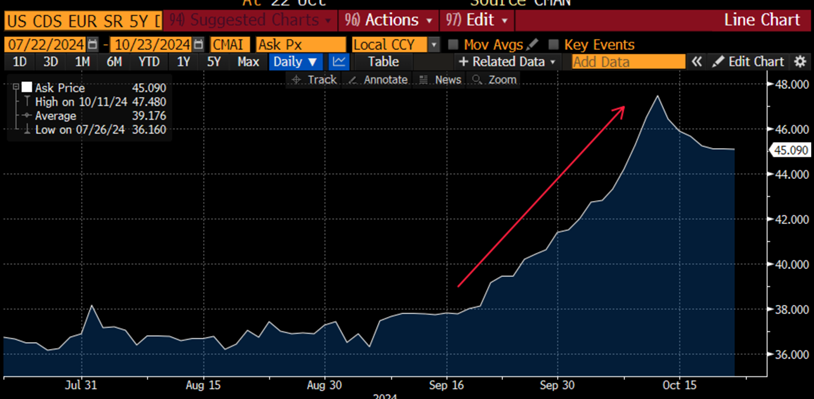The height and width of the screenshot is (399, 814).
Task: Click the US CDS EUR SR 5Y security field
Action: [83, 21]
